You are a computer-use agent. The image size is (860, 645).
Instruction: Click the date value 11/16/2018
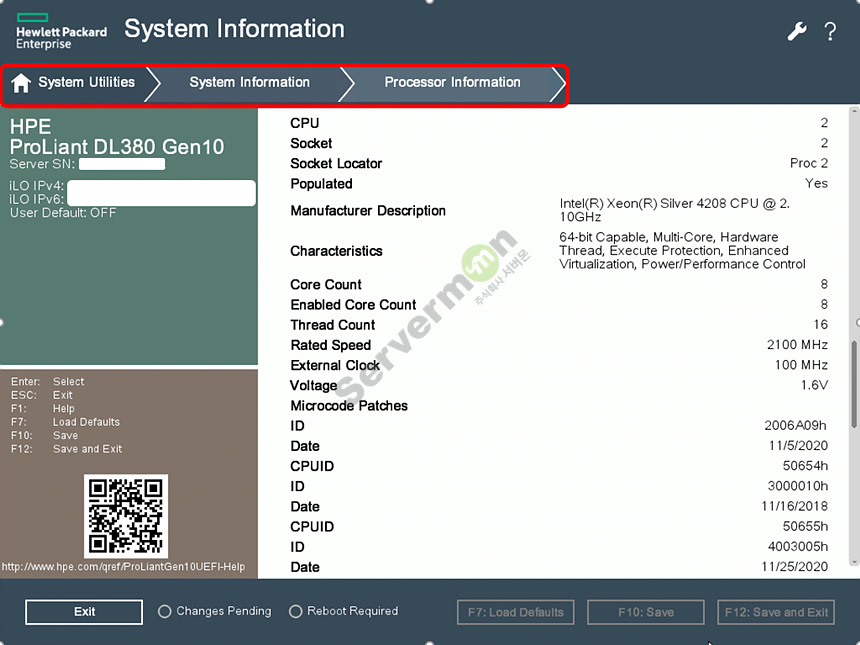point(795,506)
